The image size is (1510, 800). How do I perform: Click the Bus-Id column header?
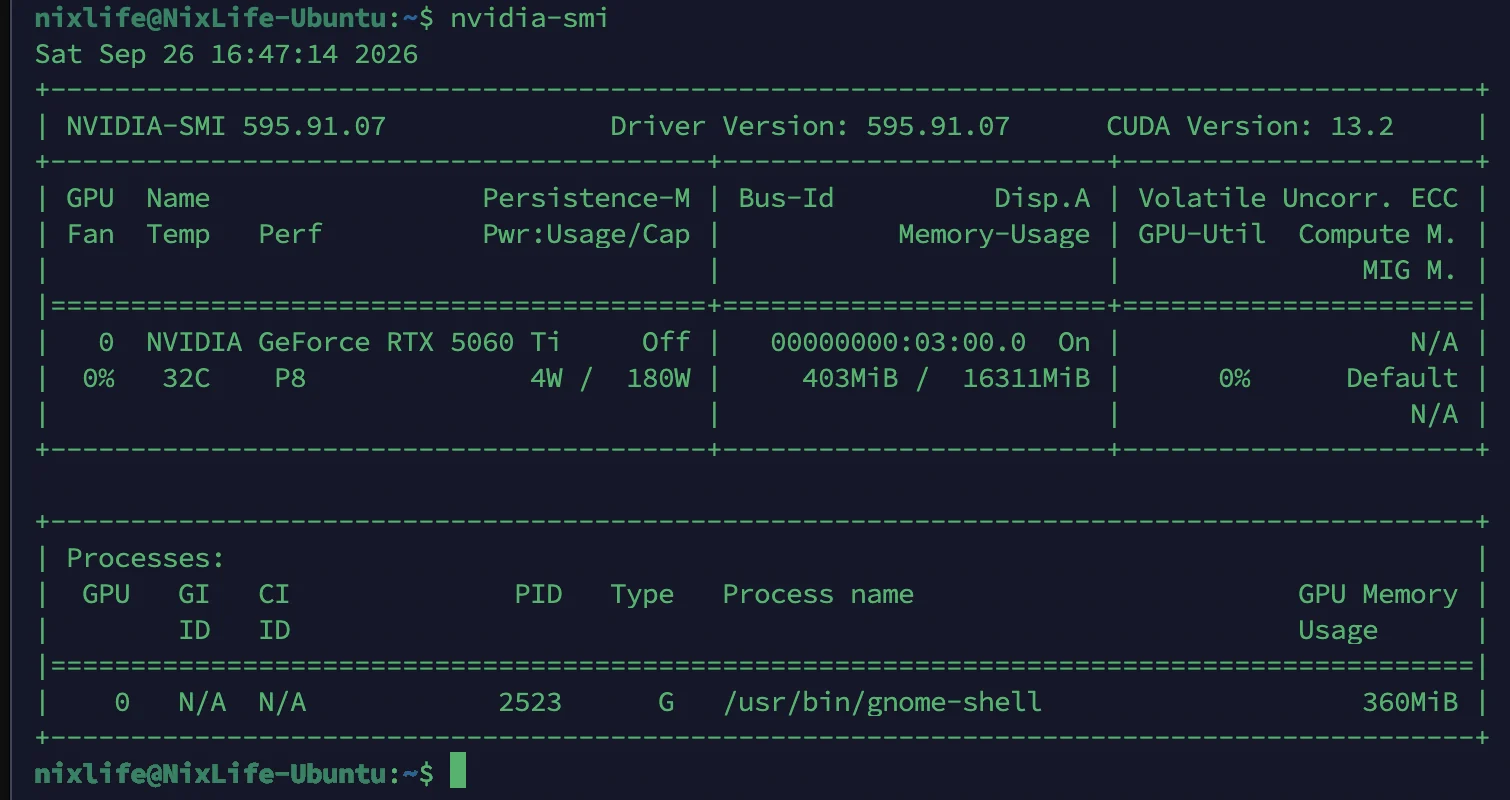786,198
